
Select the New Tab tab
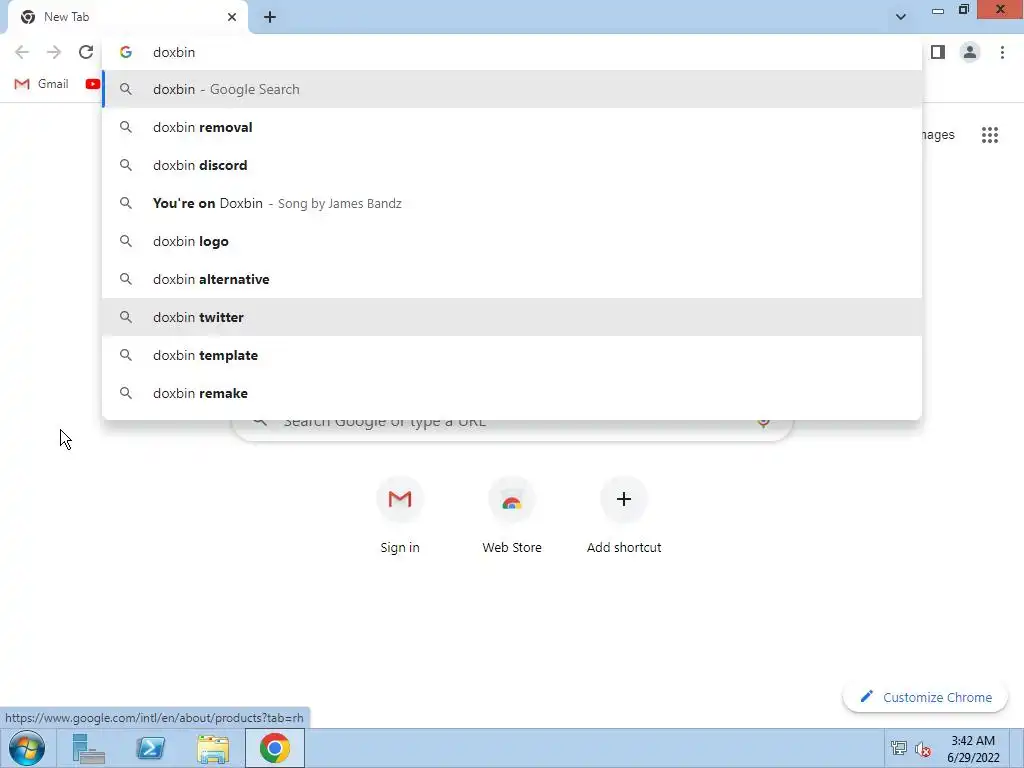point(127,17)
